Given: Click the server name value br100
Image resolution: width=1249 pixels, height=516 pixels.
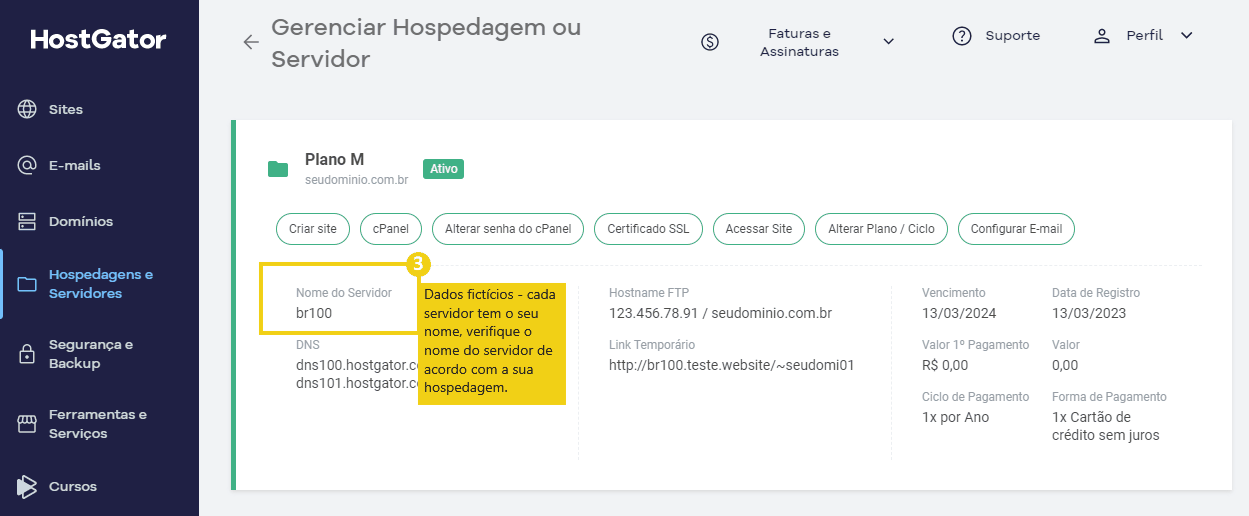Looking at the screenshot, I should (x=314, y=313).
